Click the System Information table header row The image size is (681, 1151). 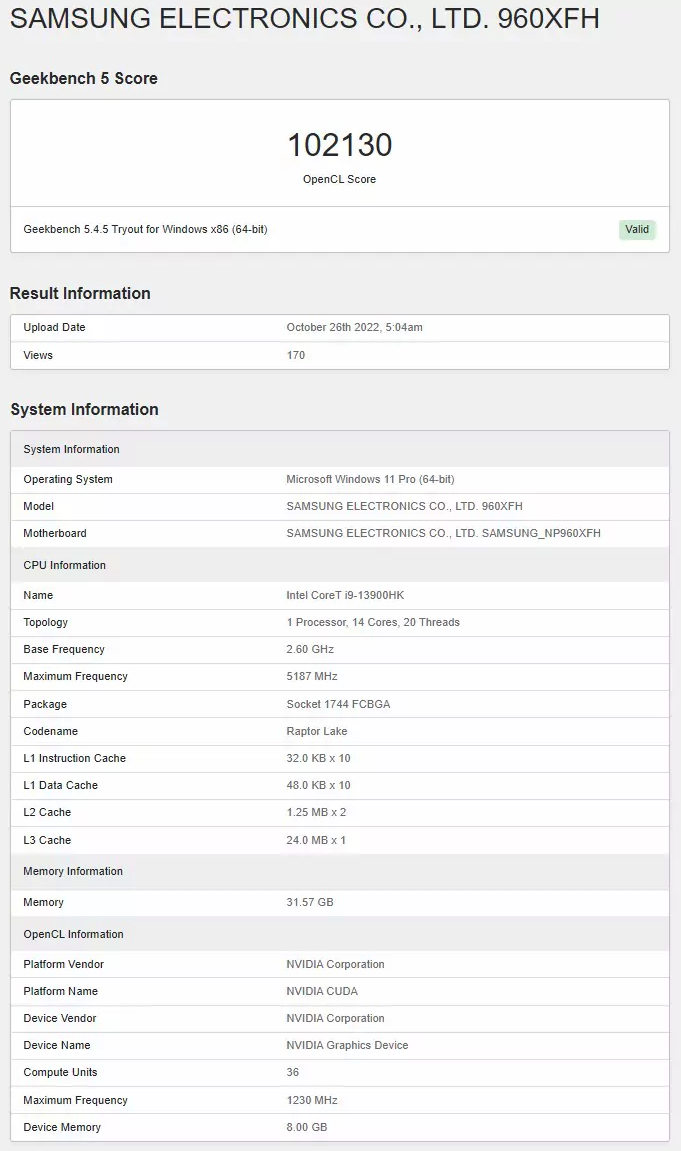pos(340,449)
